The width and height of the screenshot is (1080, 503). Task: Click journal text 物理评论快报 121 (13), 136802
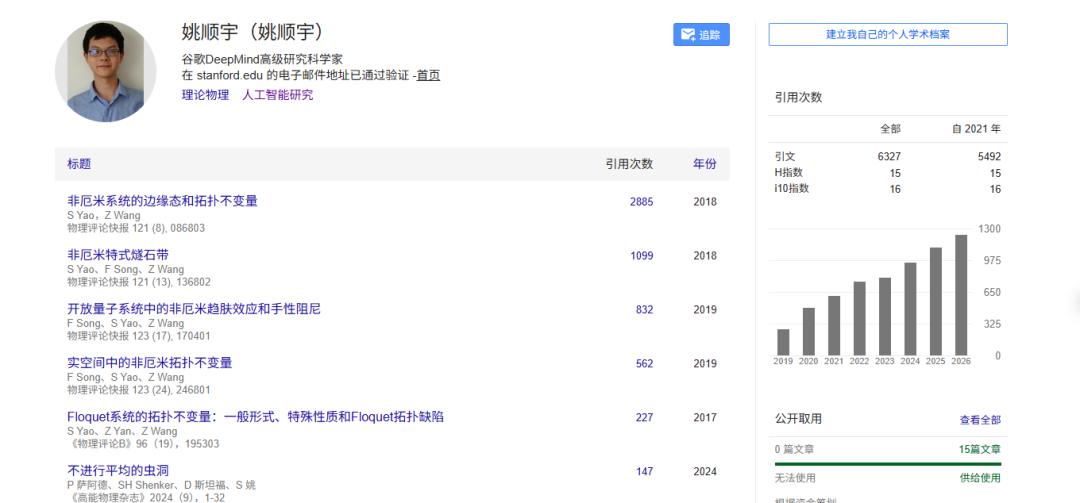tap(138, 282)
